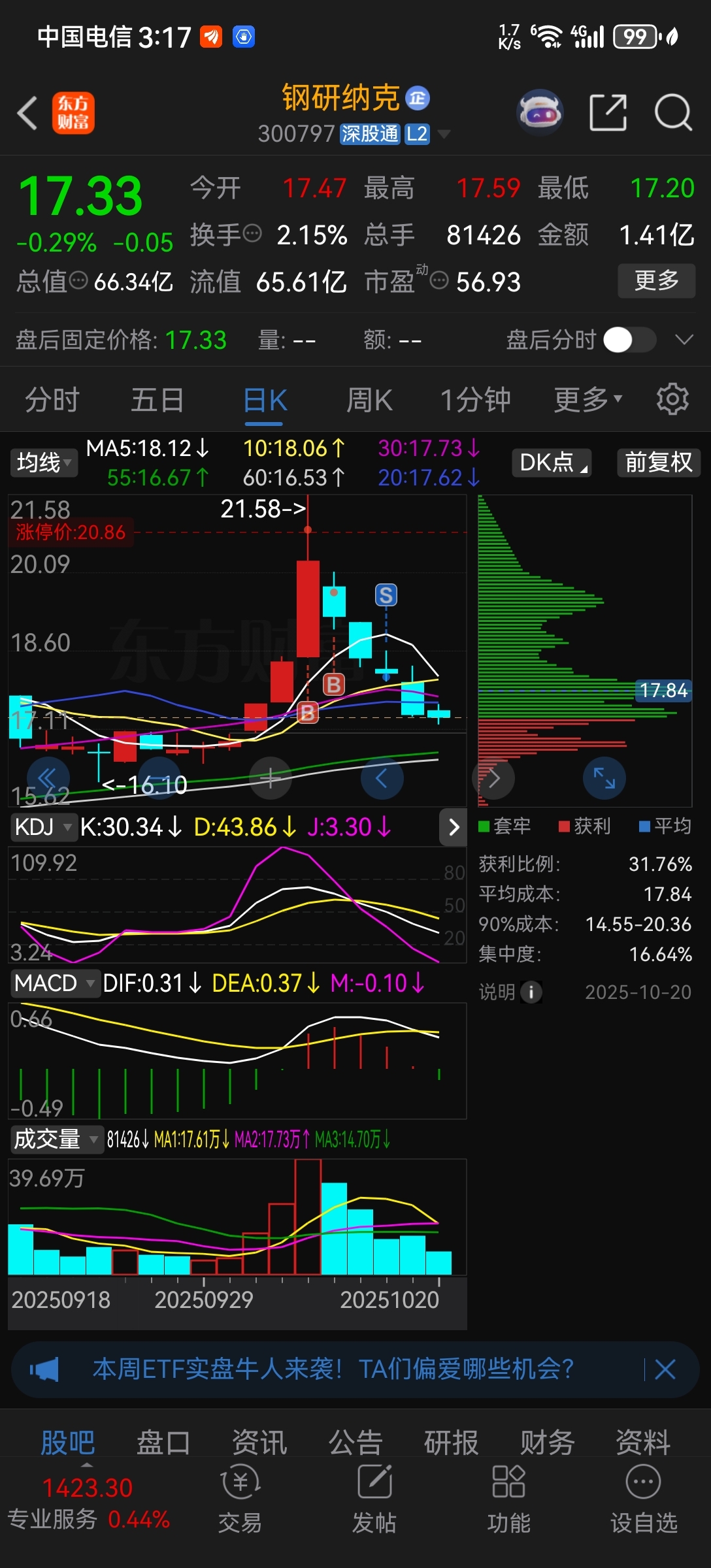This screenshot has height=1568, width=711.
Task: Open the KDJ indicator dropdown
Action: 43,826
